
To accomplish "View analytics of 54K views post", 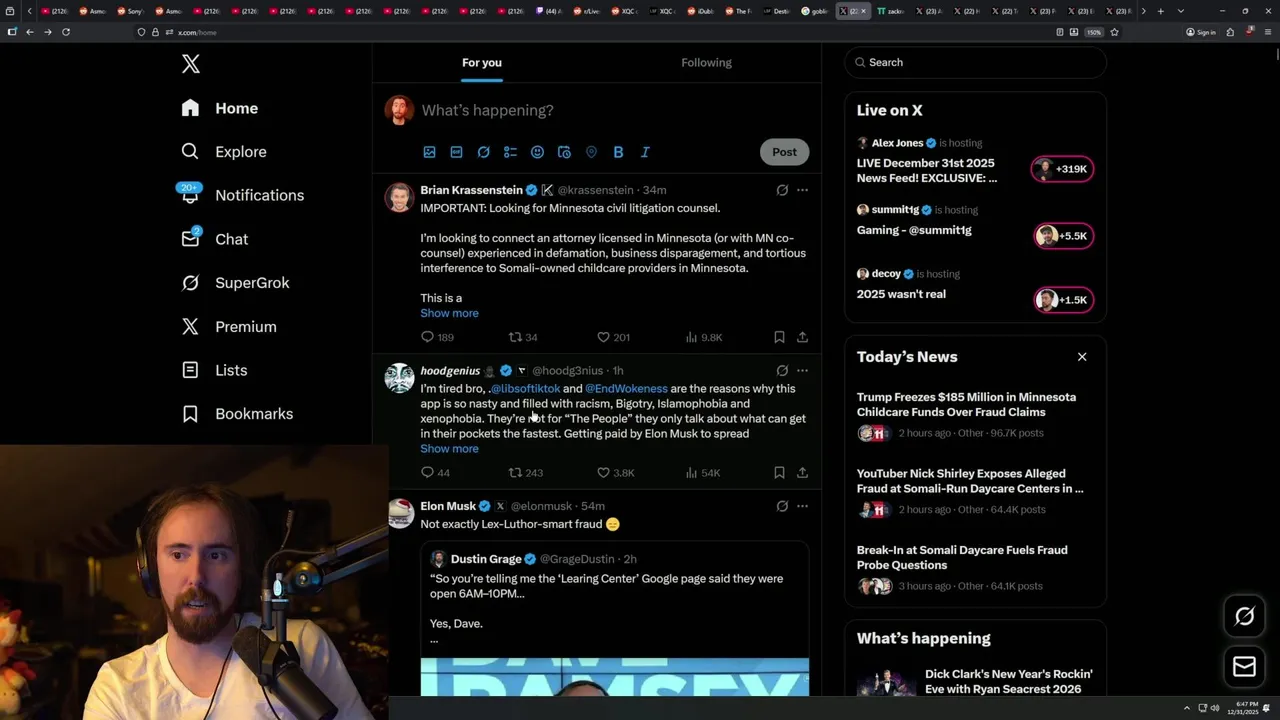I will [702, 473].
